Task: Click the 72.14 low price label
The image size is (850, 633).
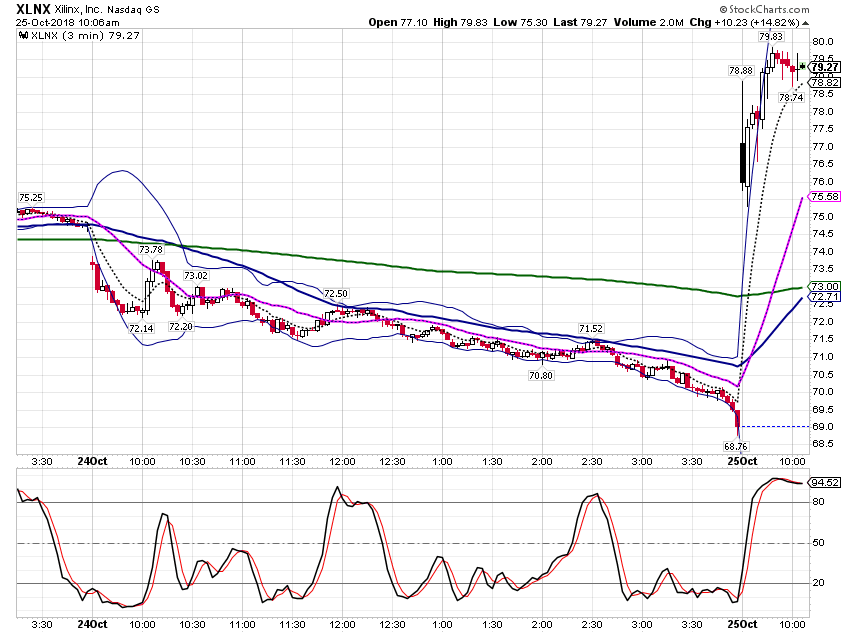Action: click(x=141, y=328)
